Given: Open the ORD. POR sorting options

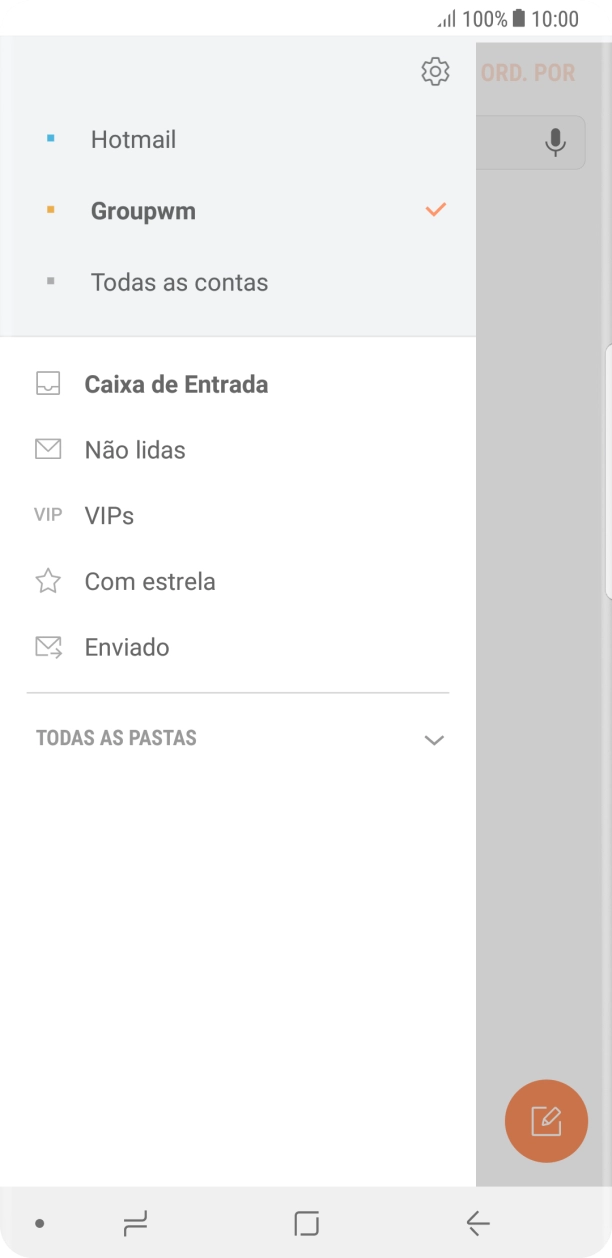Looking at the screenshot, I should [527, 72].
